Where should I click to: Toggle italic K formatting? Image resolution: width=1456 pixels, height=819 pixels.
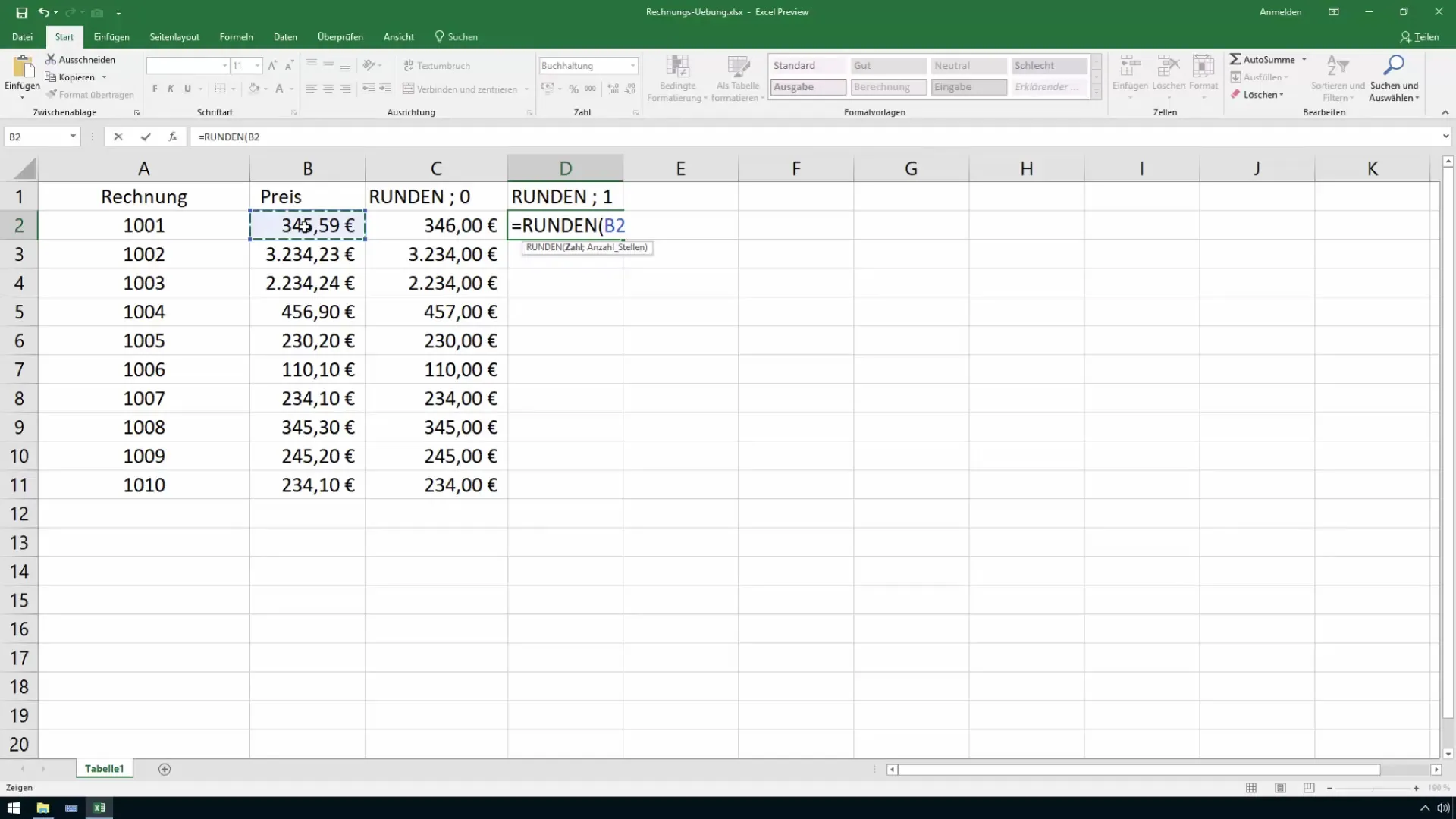tap(171, 89)
